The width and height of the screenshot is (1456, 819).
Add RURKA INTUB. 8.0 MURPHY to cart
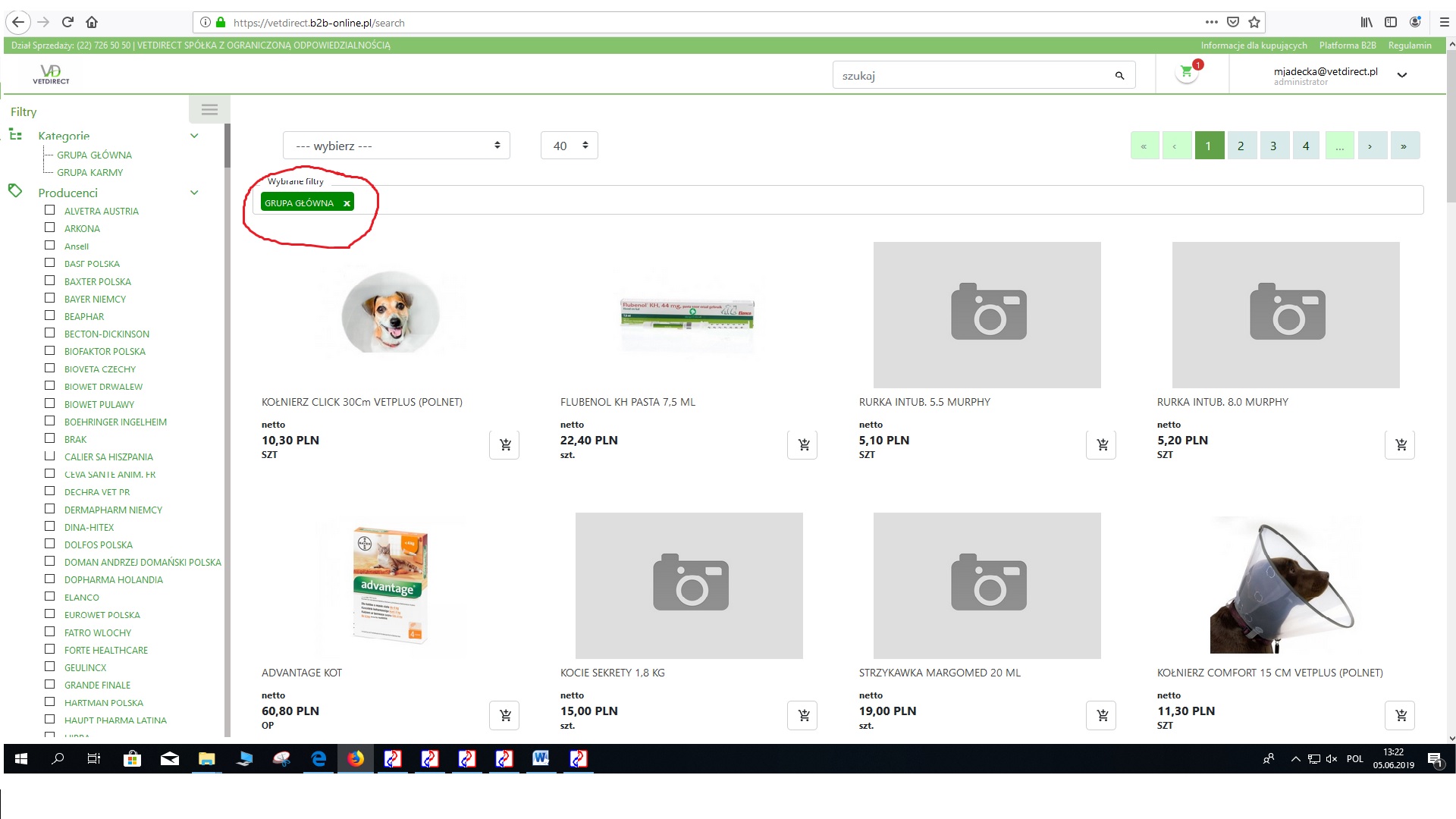click(1400, 445)
